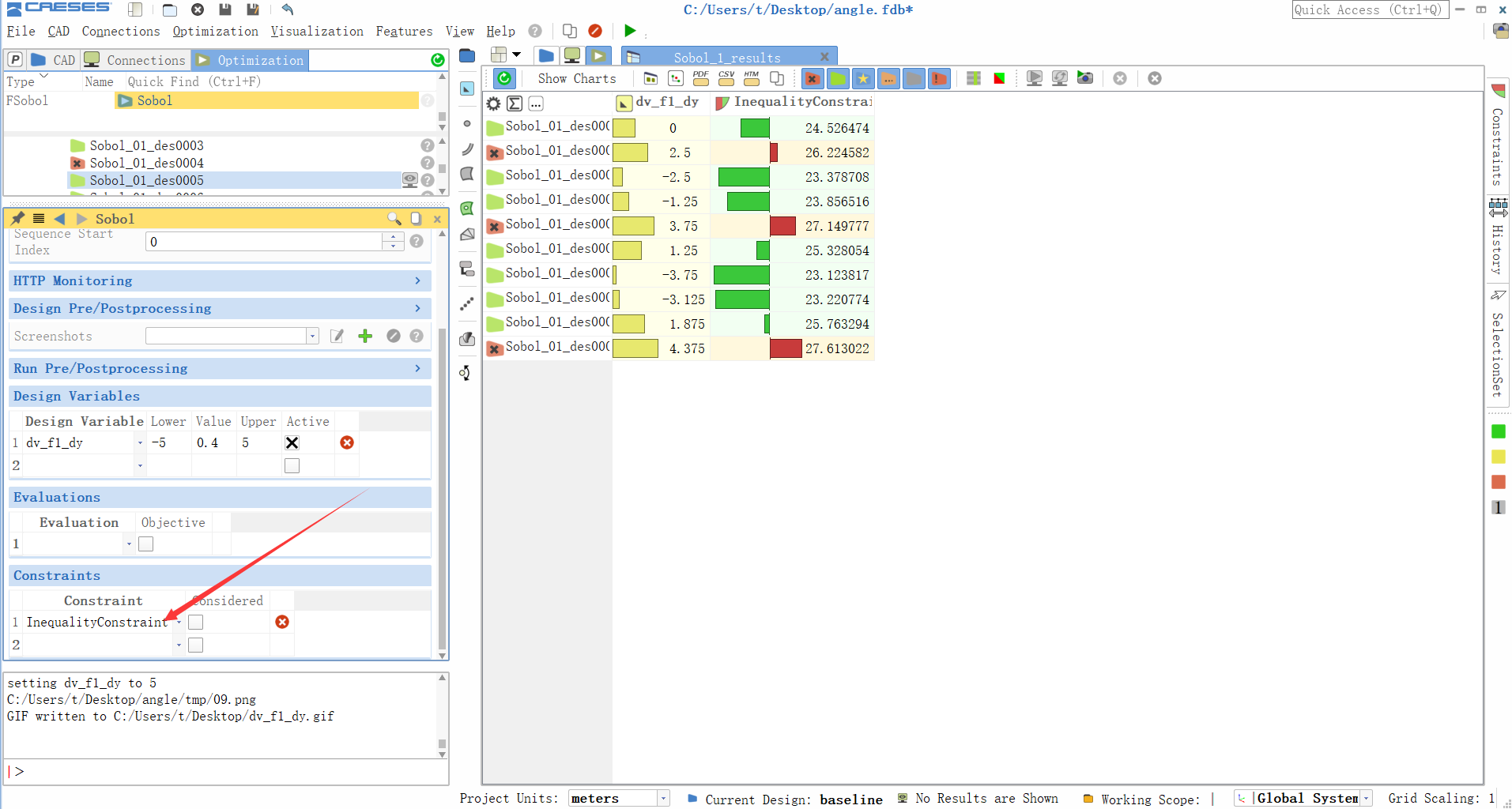Click the Open project folder icon in title bar

(x=169, y=9)
